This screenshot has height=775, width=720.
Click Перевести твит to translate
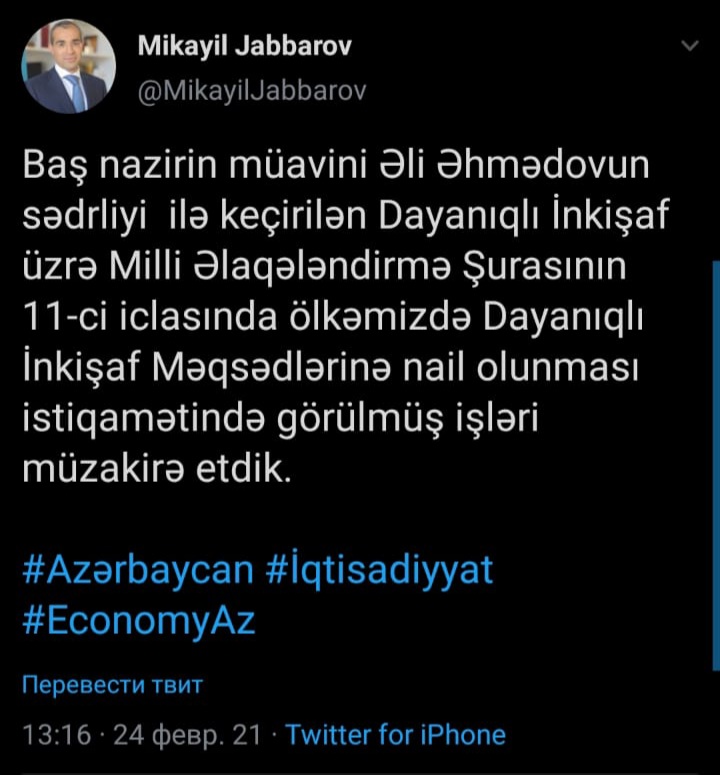pyautogui.click(x=112, y=685)
